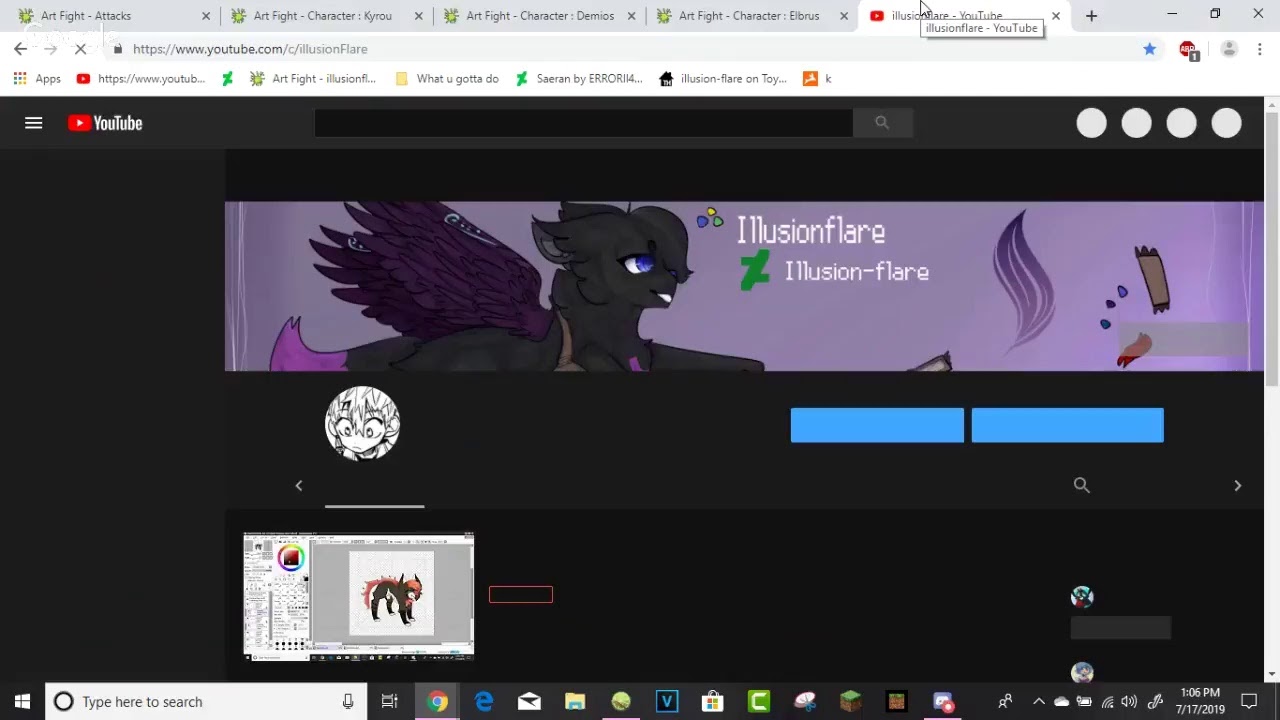Image resolution: width=1280 pixels, height=720 pixels.
Task: Close the illusionflare YouTube tab
Action: 1055,16
